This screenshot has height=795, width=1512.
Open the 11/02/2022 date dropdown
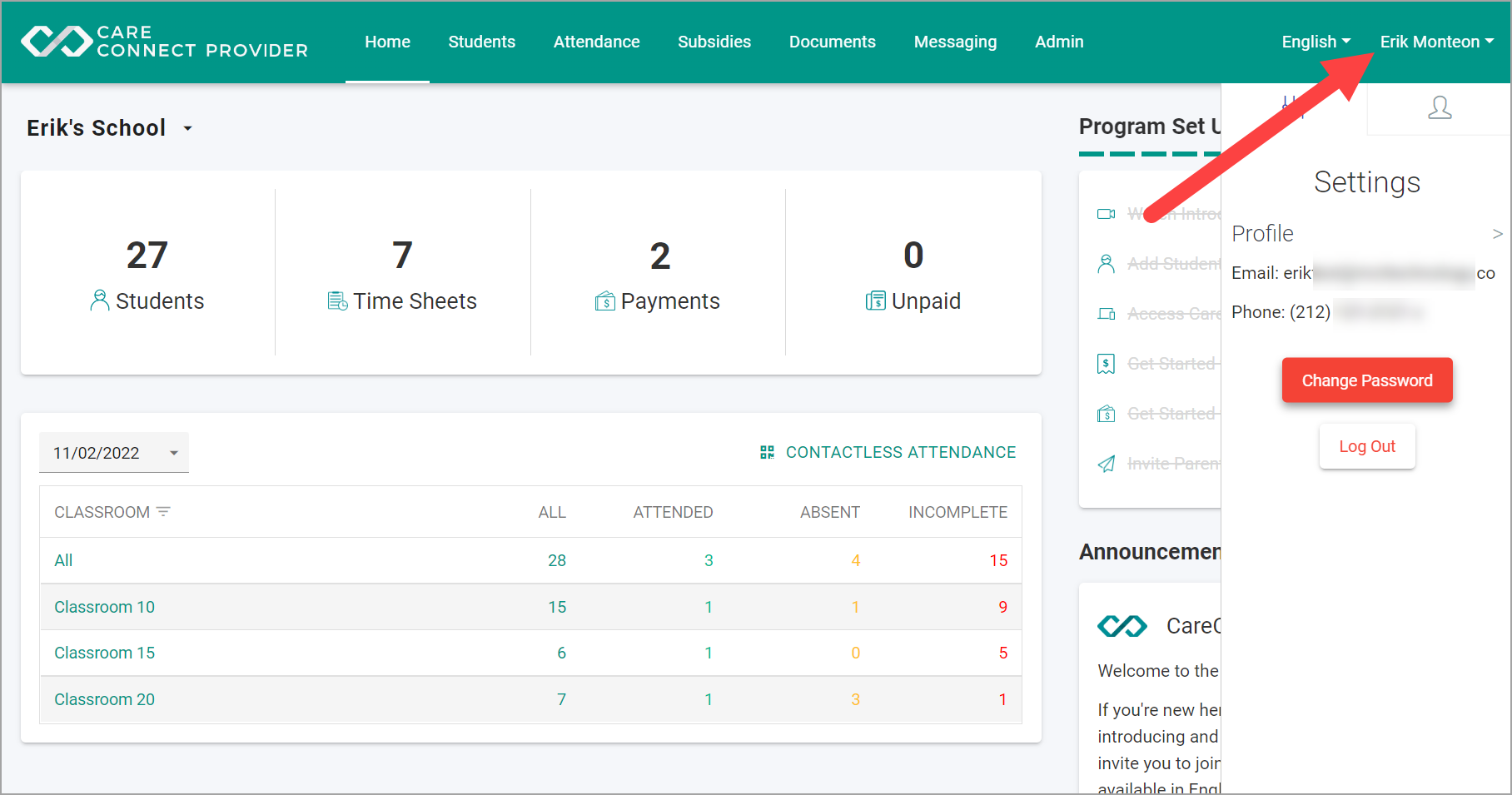tap(114, 453)
